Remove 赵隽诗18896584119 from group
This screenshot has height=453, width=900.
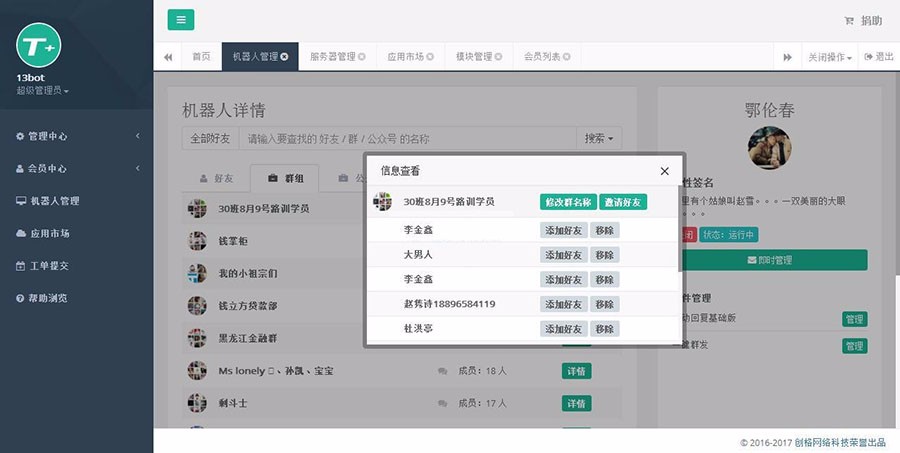(605, 304)
